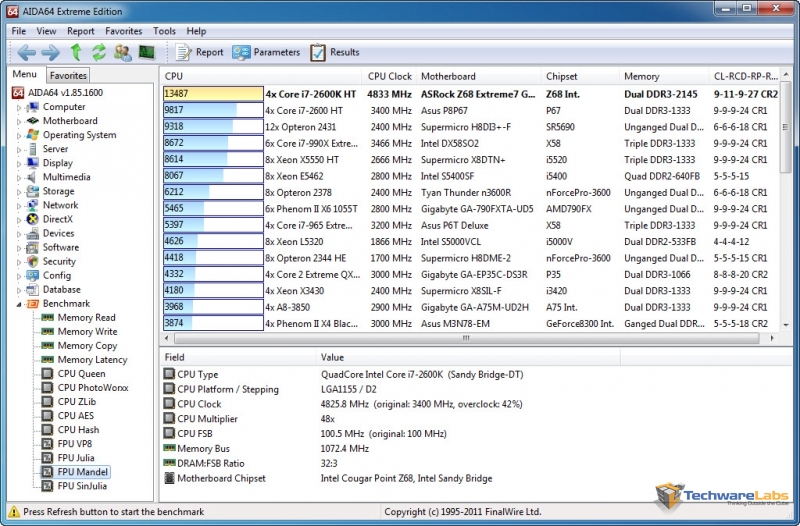Refresh the benchmark with green arrows icon
The height and width of the screenshot is (526, 800).
98,52
